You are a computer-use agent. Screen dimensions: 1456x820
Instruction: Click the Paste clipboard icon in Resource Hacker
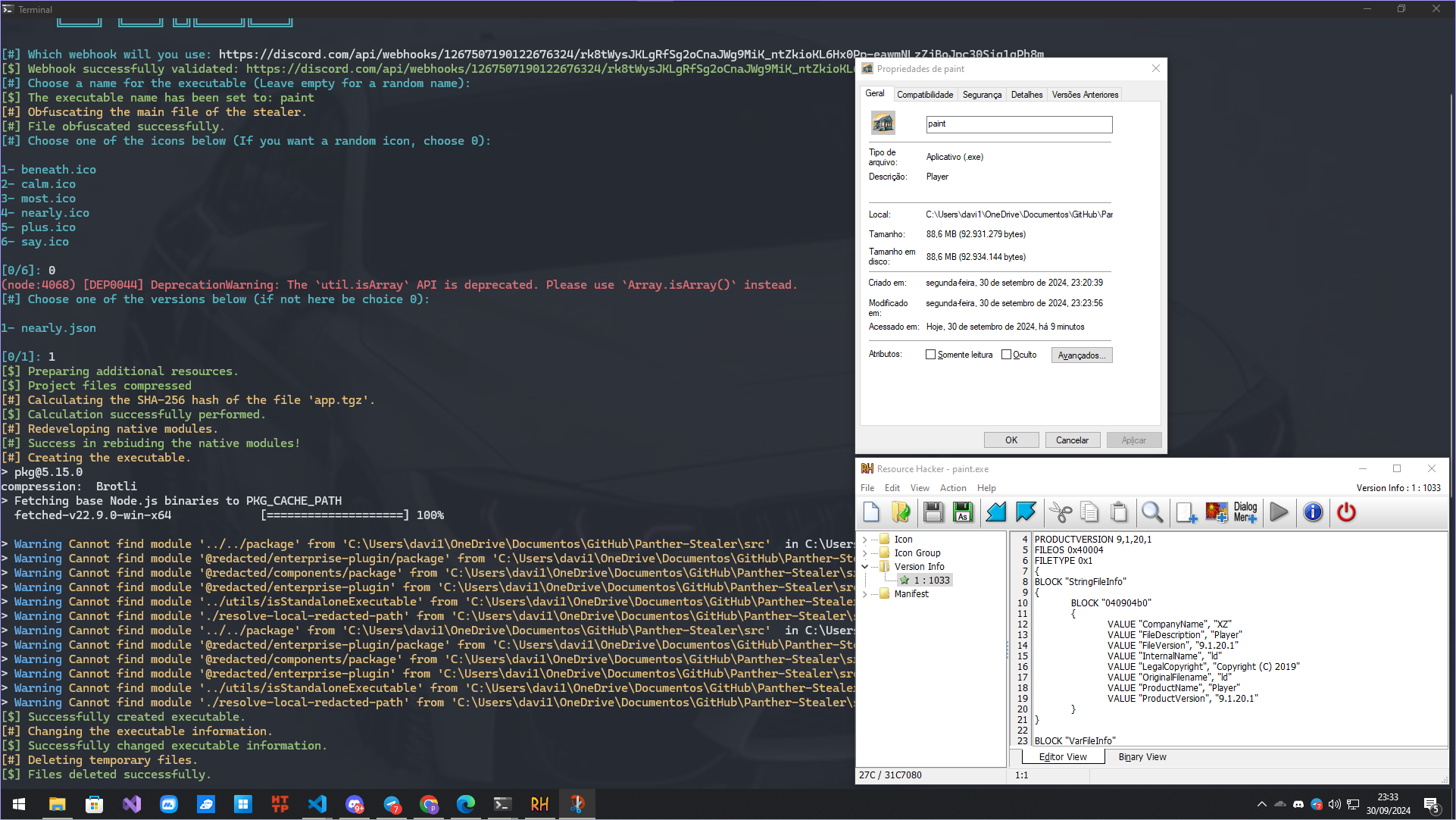1119,512
